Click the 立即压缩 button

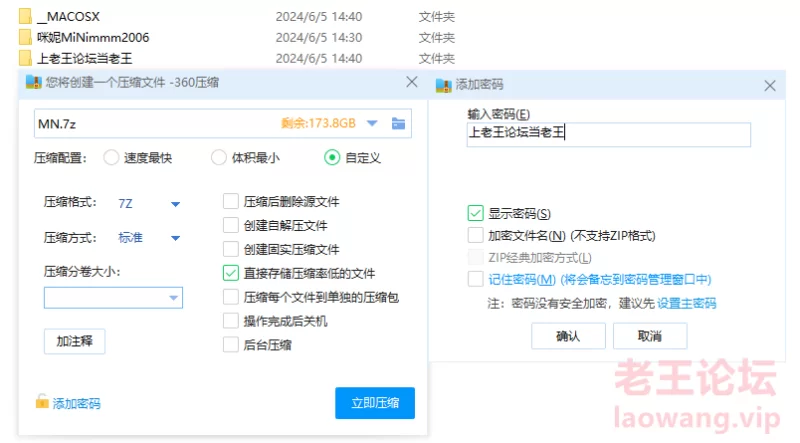[375, 403]
